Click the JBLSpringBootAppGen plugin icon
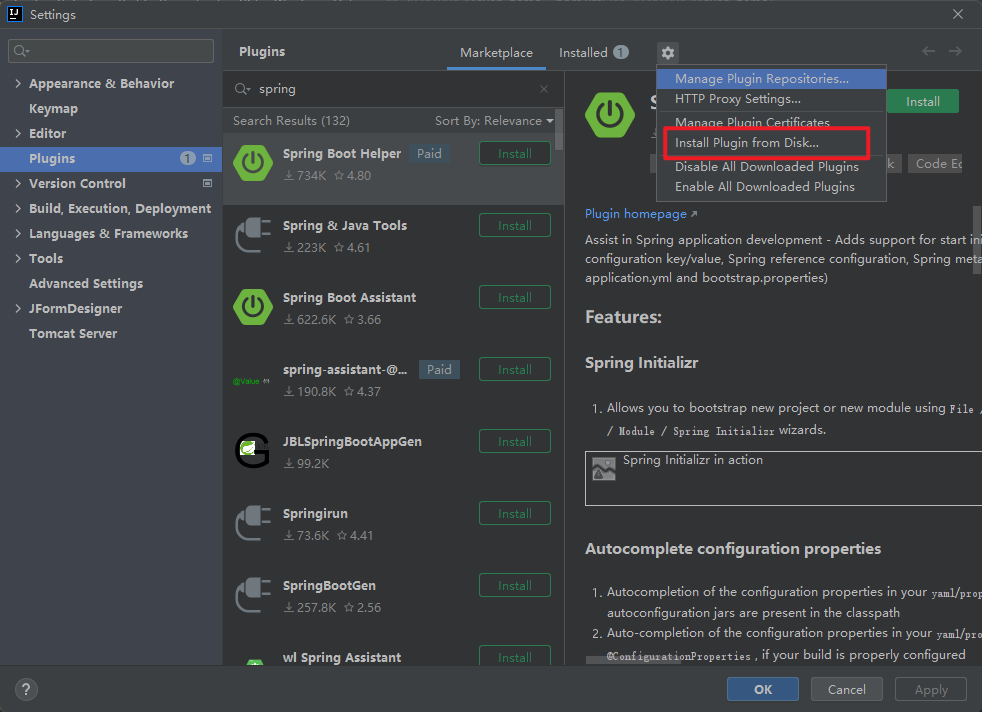Screen dimensions: 982x712 click(252, 450)
